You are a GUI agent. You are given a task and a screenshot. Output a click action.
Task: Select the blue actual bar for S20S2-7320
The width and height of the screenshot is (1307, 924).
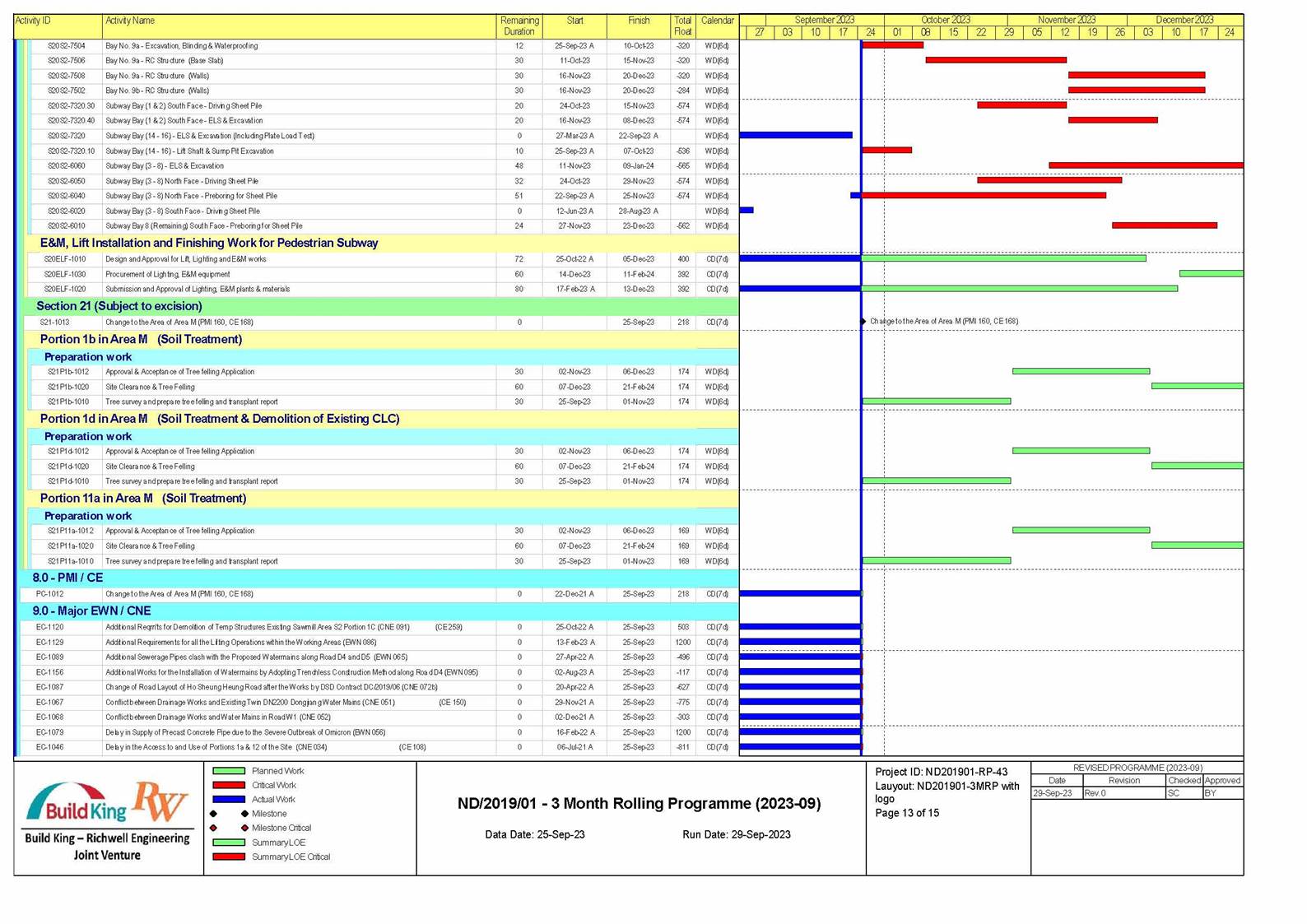click(x=795, y=135)
